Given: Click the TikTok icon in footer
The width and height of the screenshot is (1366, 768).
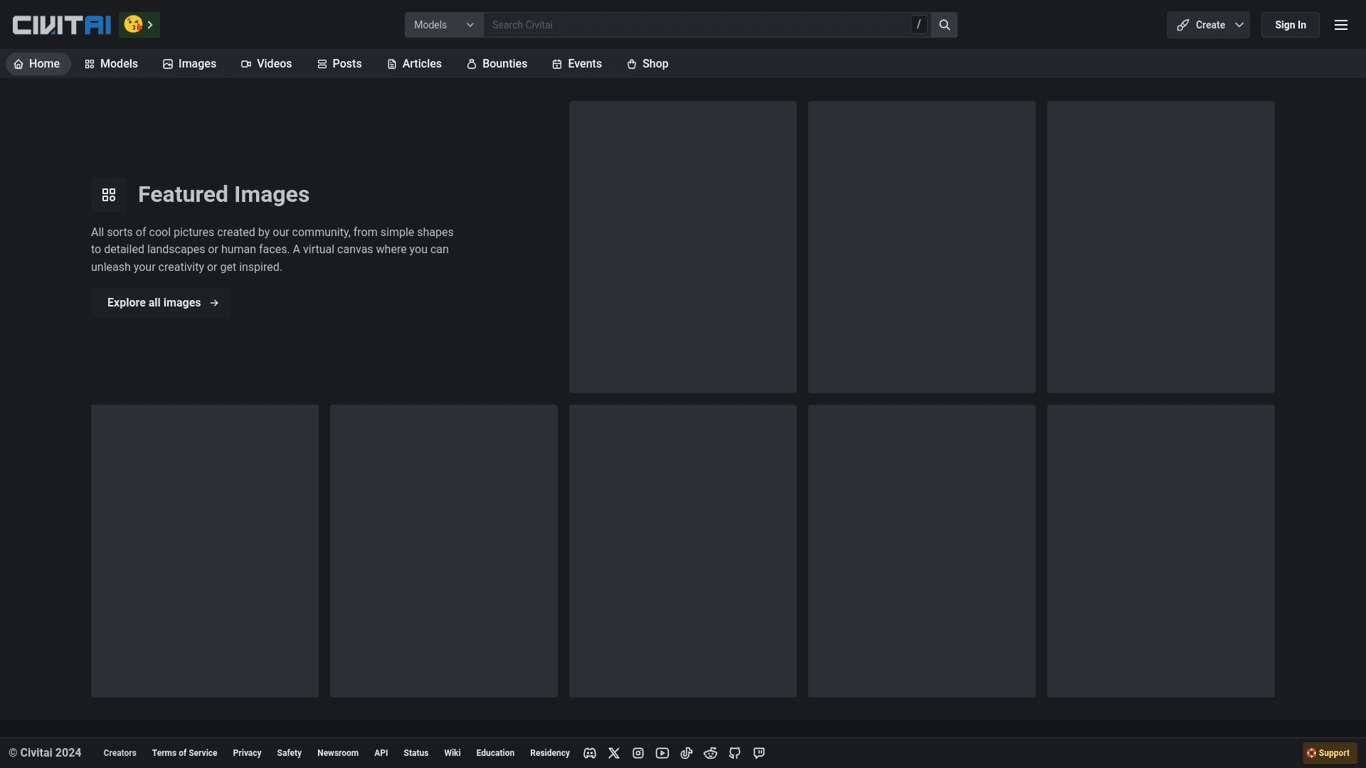Looking at the screenshot, I should [686, 753].
